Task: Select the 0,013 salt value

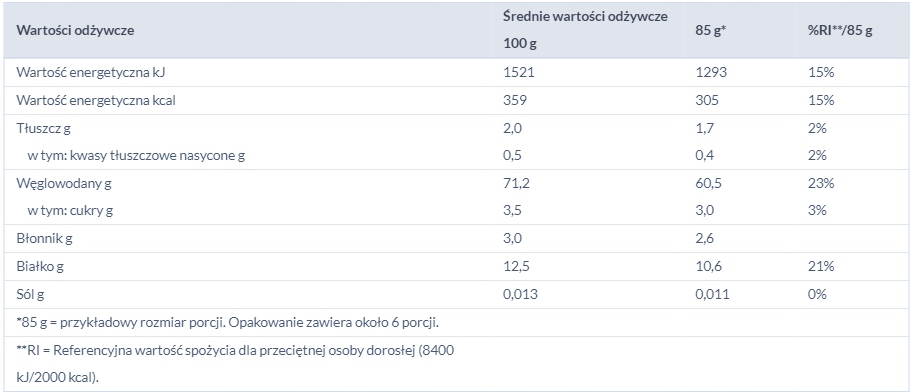Action: click(x=521, y=295)
